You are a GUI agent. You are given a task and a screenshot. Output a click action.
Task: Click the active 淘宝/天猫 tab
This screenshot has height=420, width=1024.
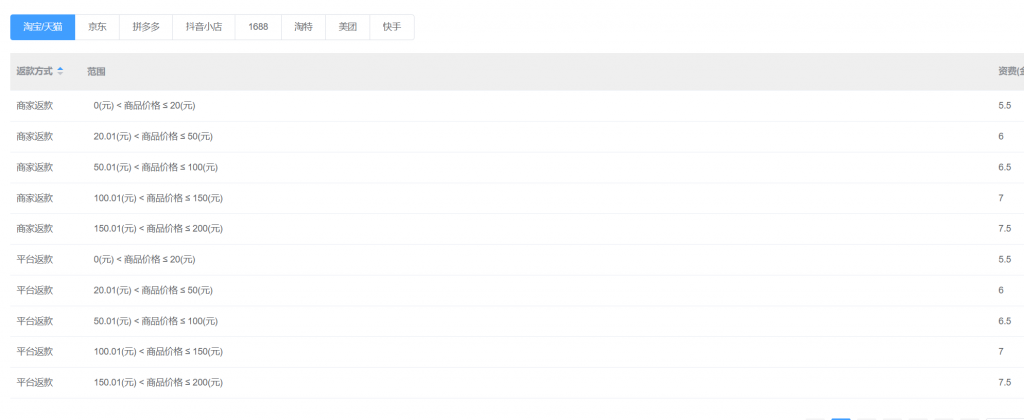(x=43, y=27)
